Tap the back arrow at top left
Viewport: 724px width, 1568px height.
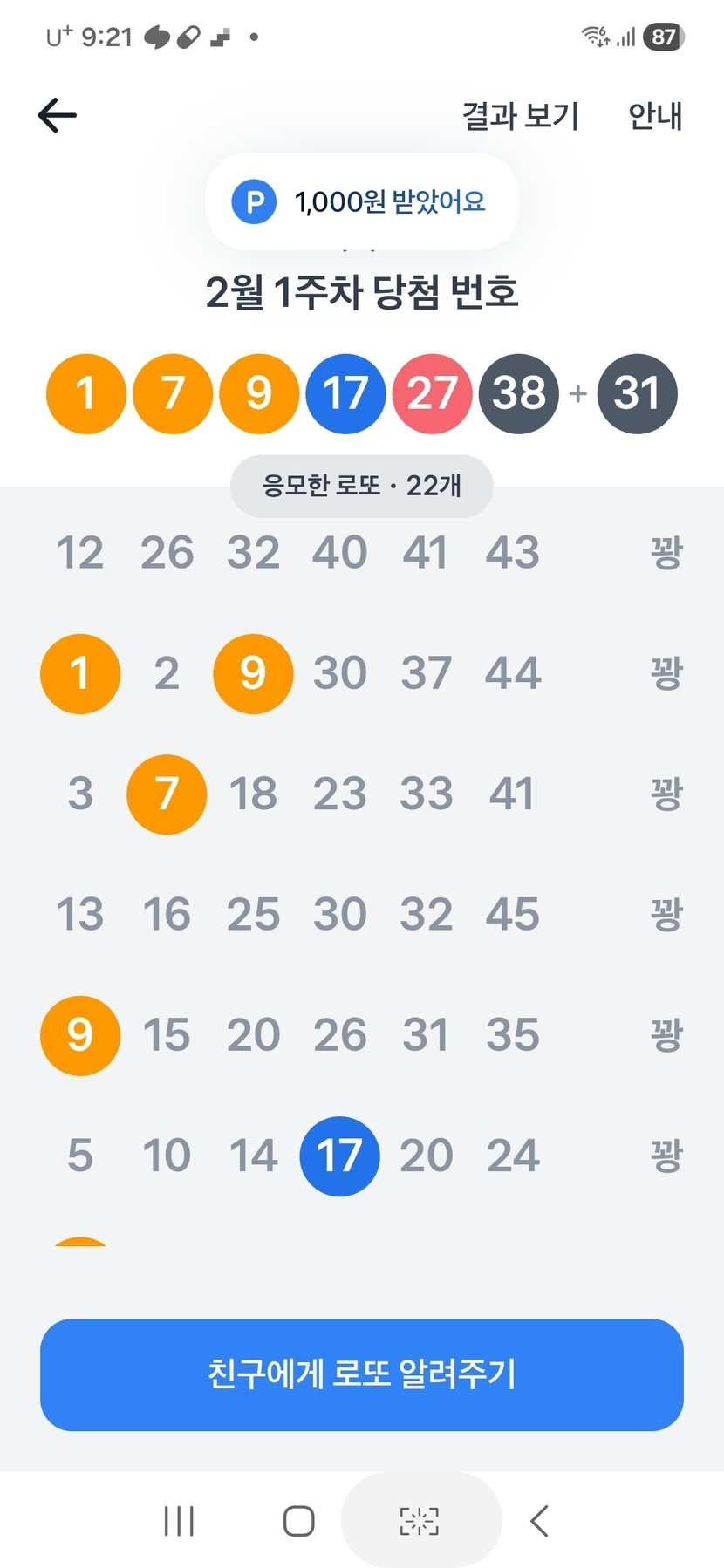point(58,115)
